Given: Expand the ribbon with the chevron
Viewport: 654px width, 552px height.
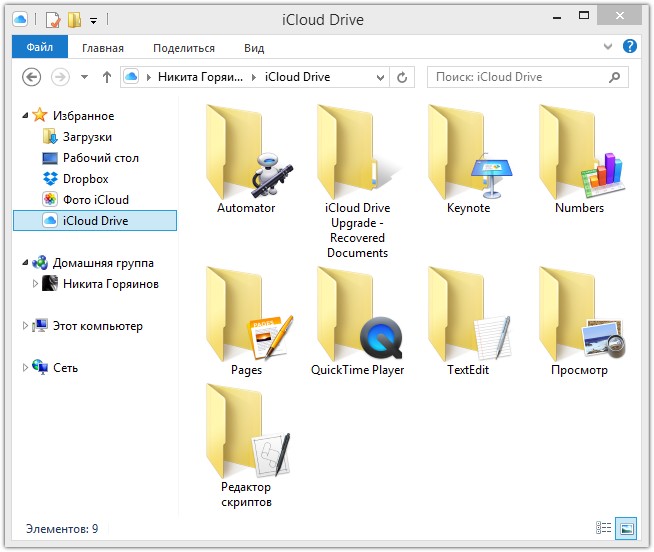Looking at the screenshot, I should point(608,46).
